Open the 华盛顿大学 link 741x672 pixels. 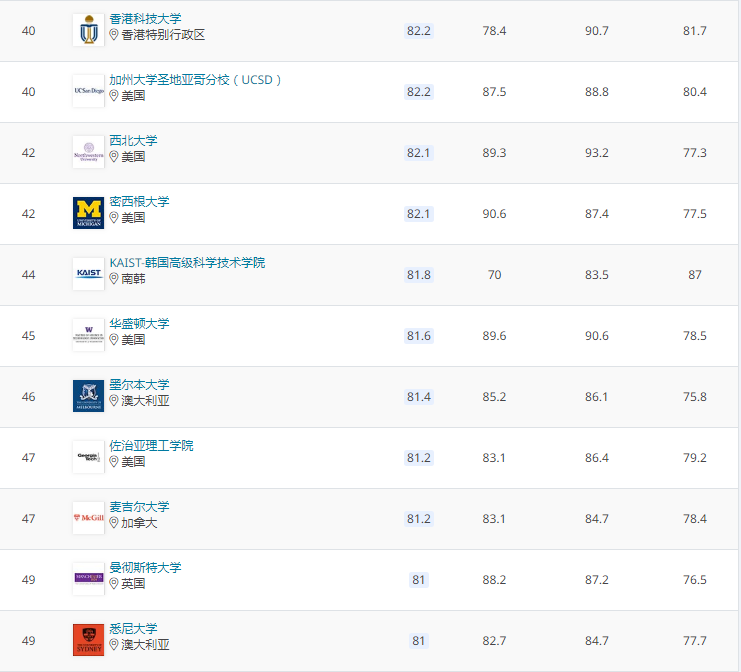[x=139, y=324]
